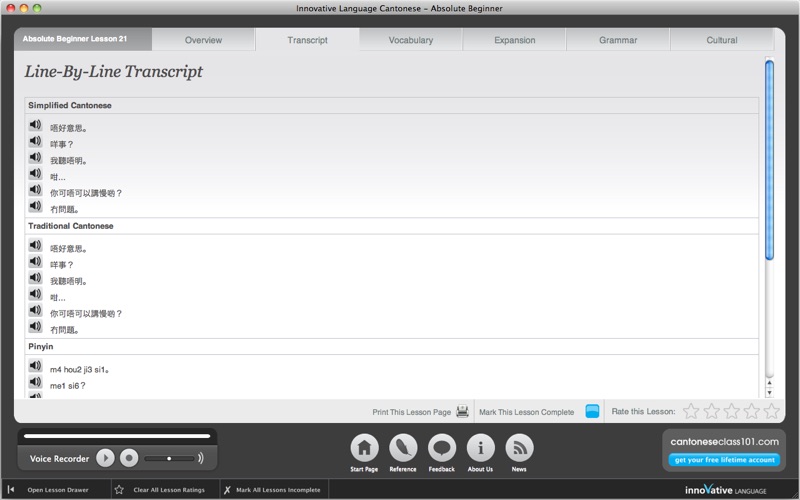Play audio for 'me1 si6' Pinyin line
800x500 pixels.
coord(35,382)
